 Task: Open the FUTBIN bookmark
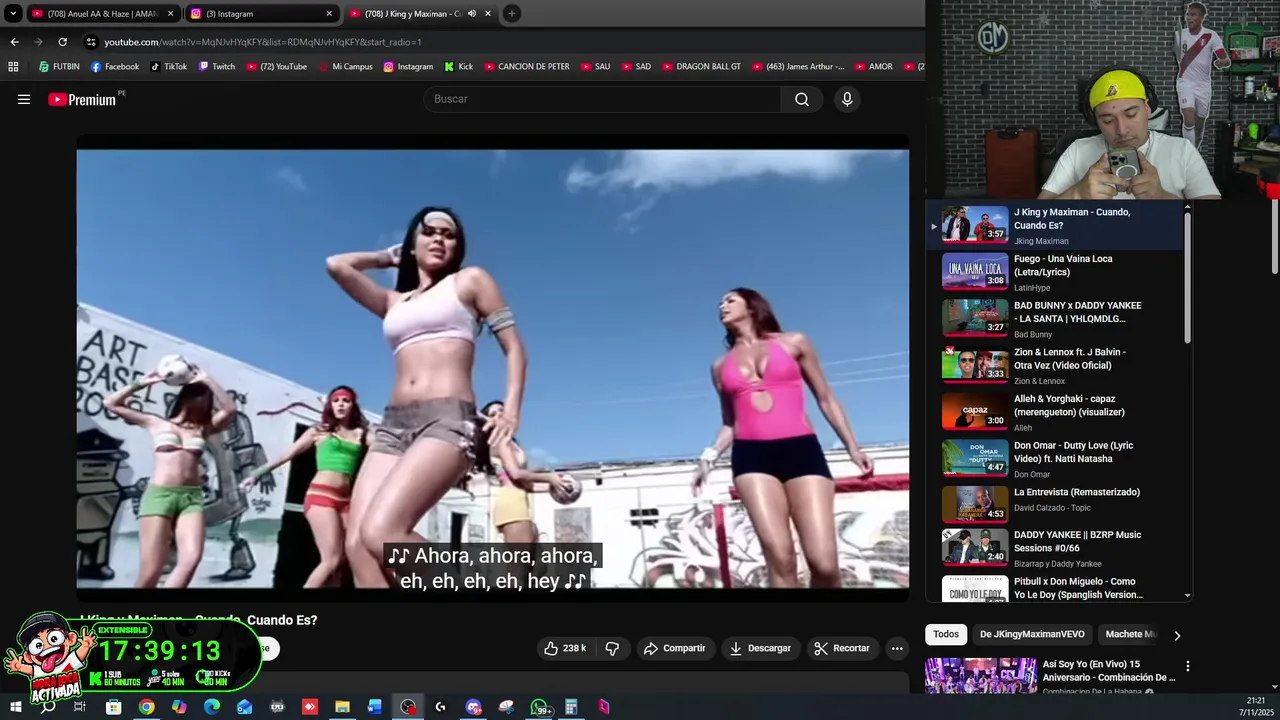coord(59,67)
